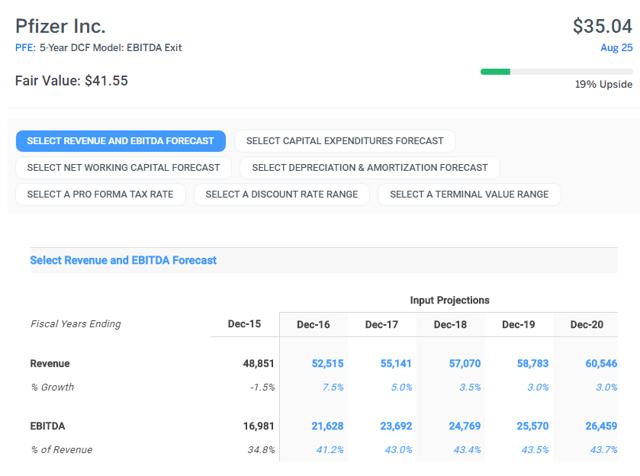Switch to Net Working Capital Forecast
Image resolution: width=640 pixels, height=476 pixels.
coord(124,167)
